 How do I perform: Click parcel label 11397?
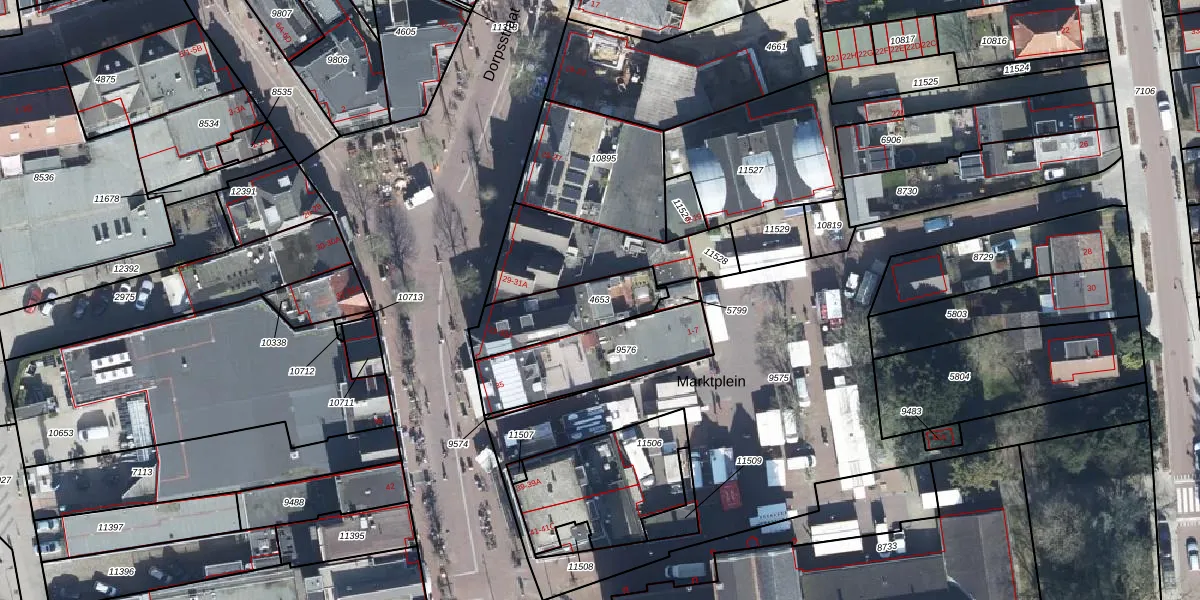[110, 526]
